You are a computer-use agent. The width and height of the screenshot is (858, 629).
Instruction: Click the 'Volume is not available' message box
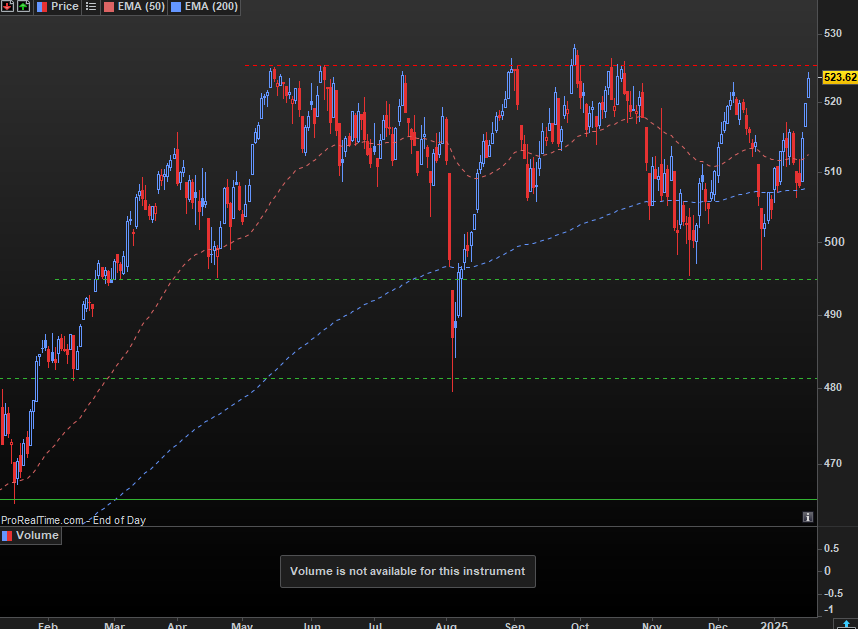tap(408, 572)
